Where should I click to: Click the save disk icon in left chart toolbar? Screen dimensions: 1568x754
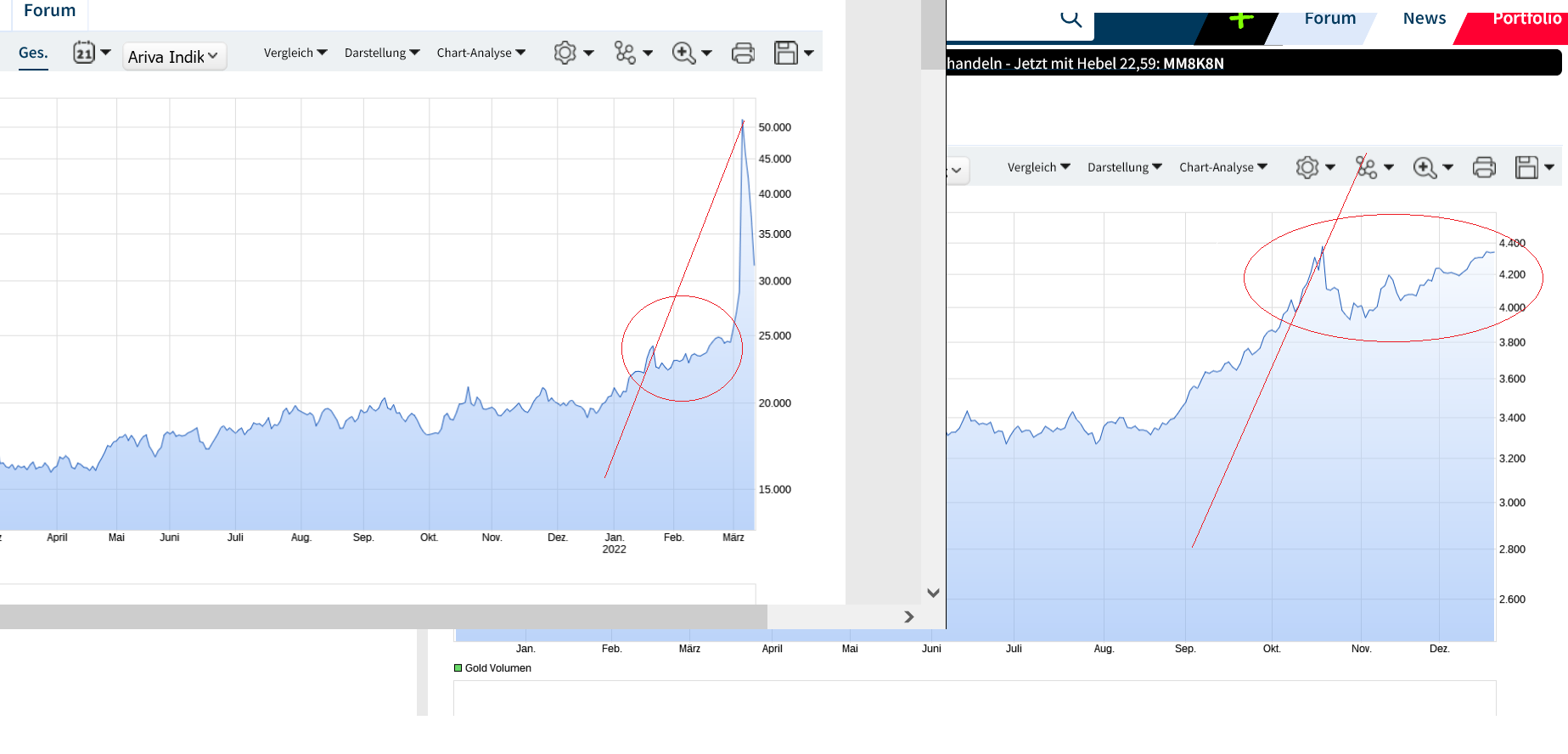786,53
